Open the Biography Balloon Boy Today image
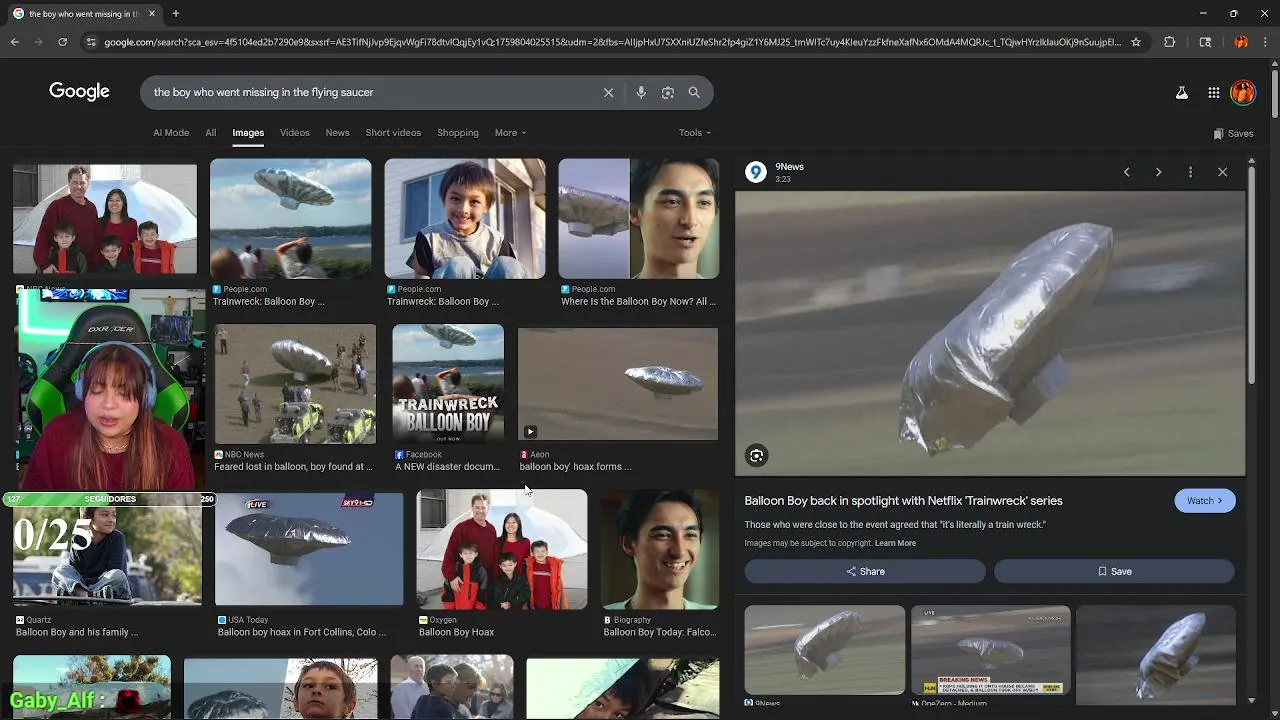Screen dimensions: 1280x720 tap(660, 549)
